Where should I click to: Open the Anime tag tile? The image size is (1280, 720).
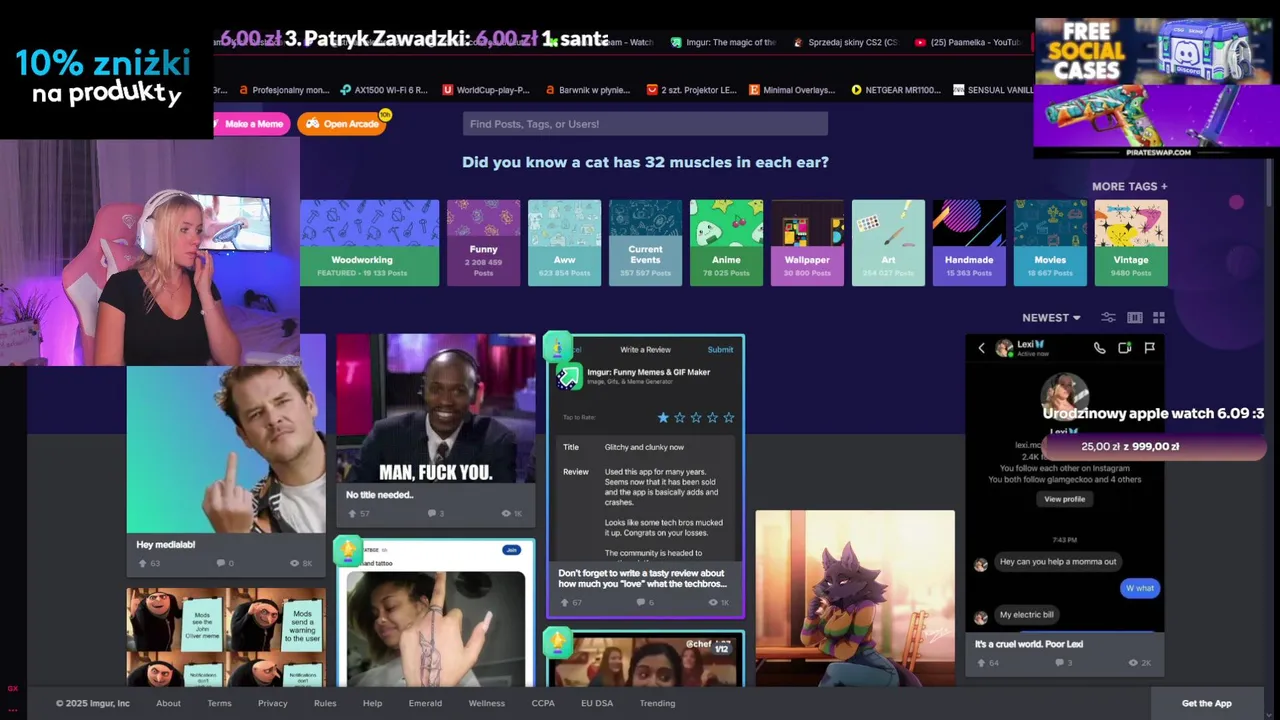click(726, 243)
